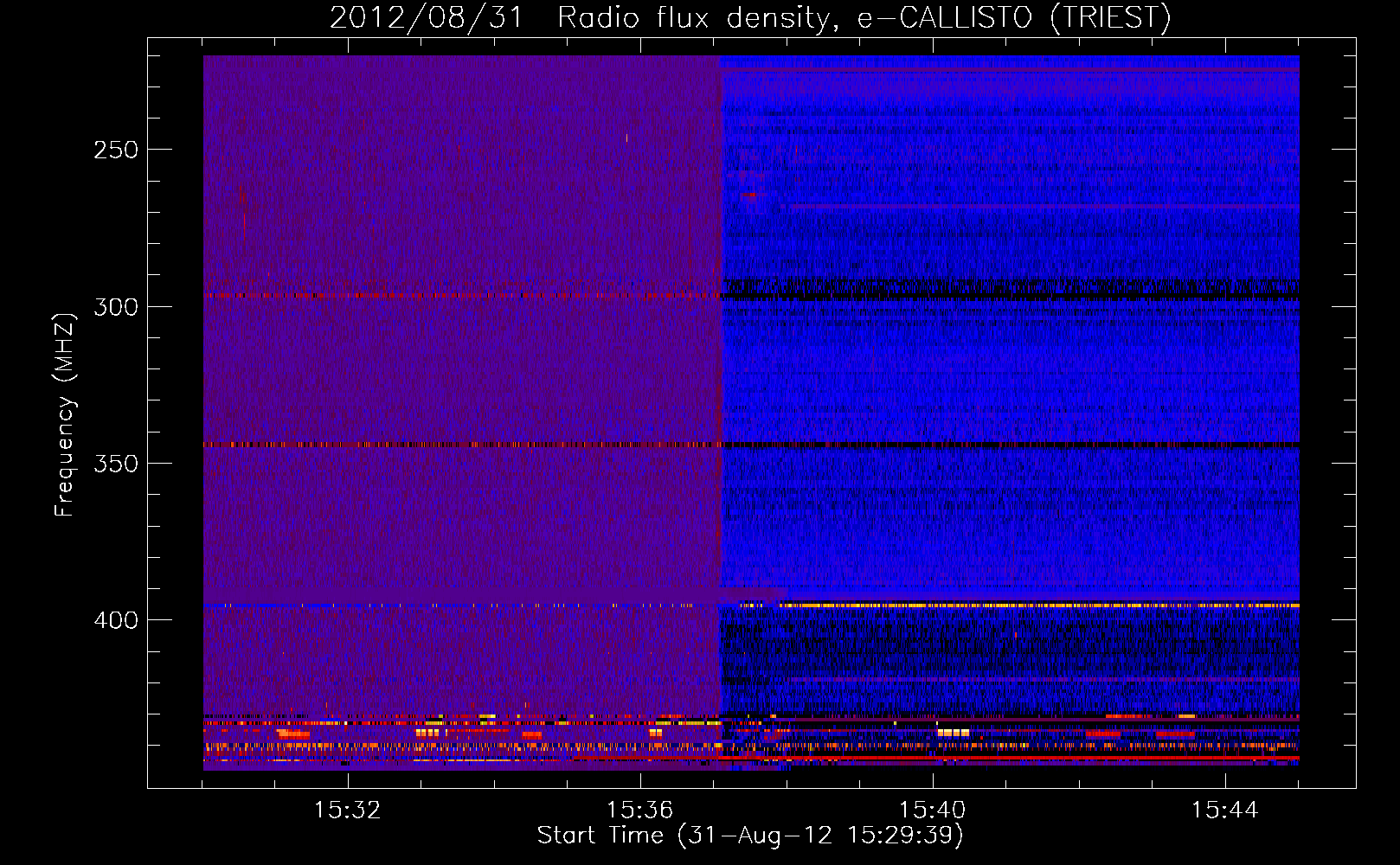Image resolution: width=1400 pixels, height=865 pixels.
Task: Click the 400 frequency tick label
Action: tap(116, 620)
